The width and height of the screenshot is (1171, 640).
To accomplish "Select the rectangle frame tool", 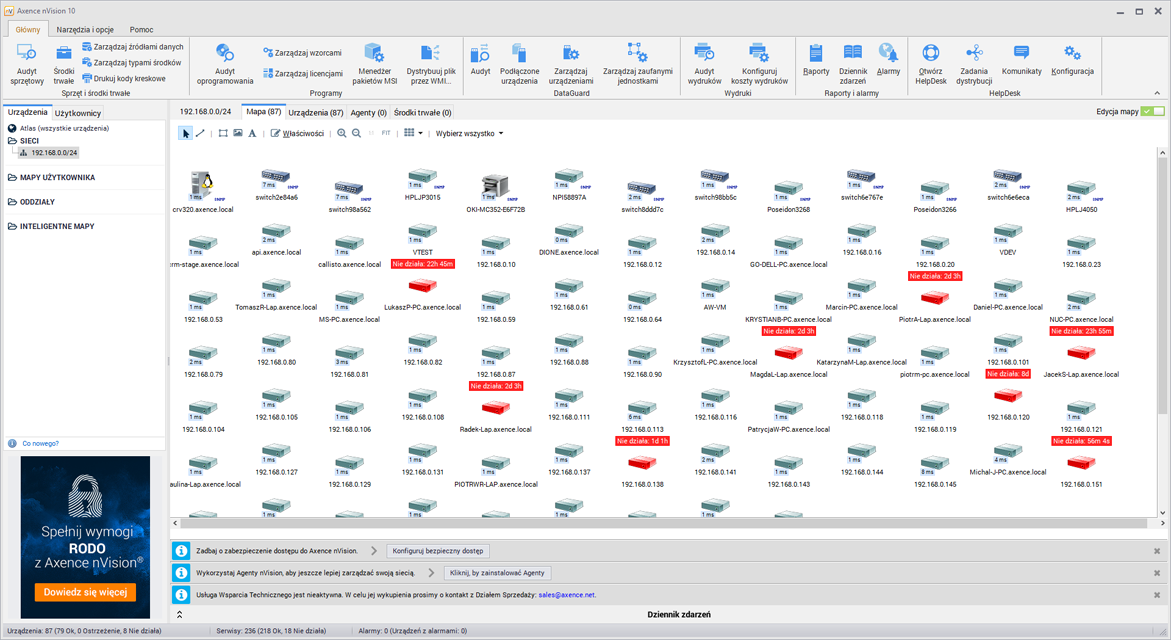I will click(x=223, y=133).
